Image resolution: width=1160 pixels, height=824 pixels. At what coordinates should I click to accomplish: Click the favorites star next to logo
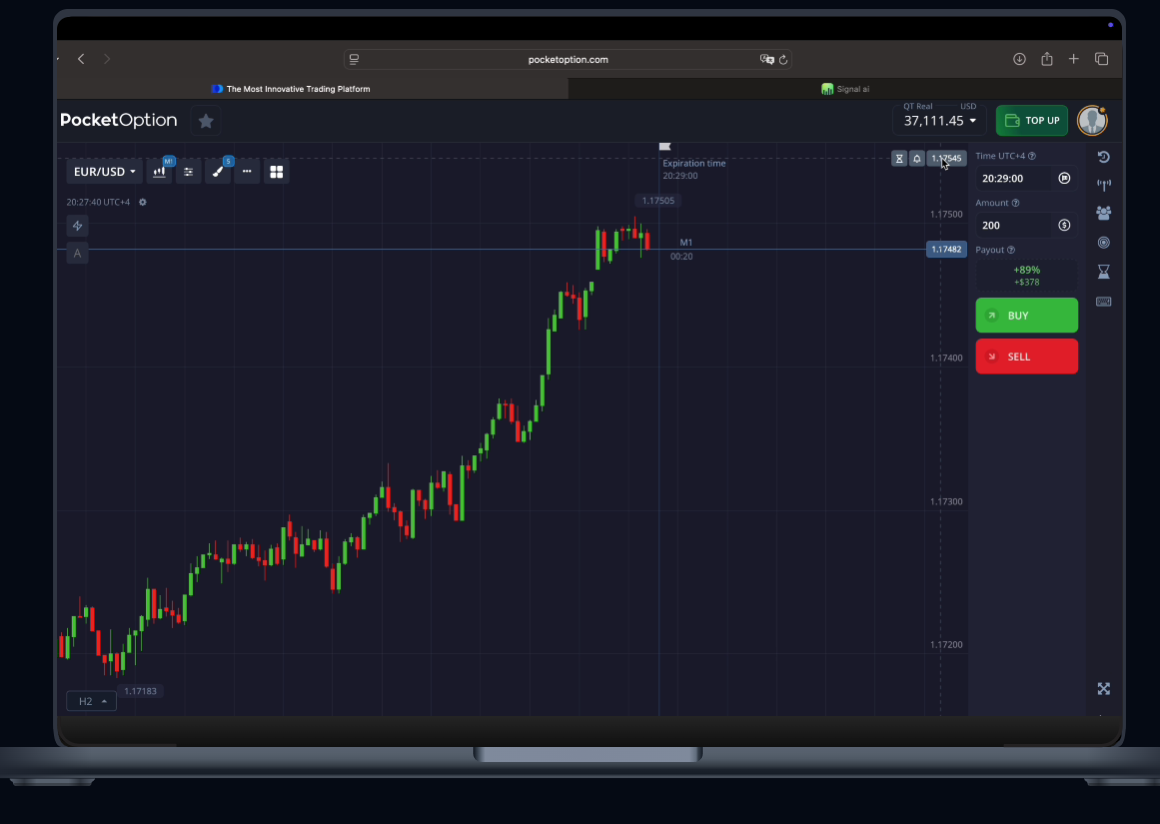click(x=206, y=121)
